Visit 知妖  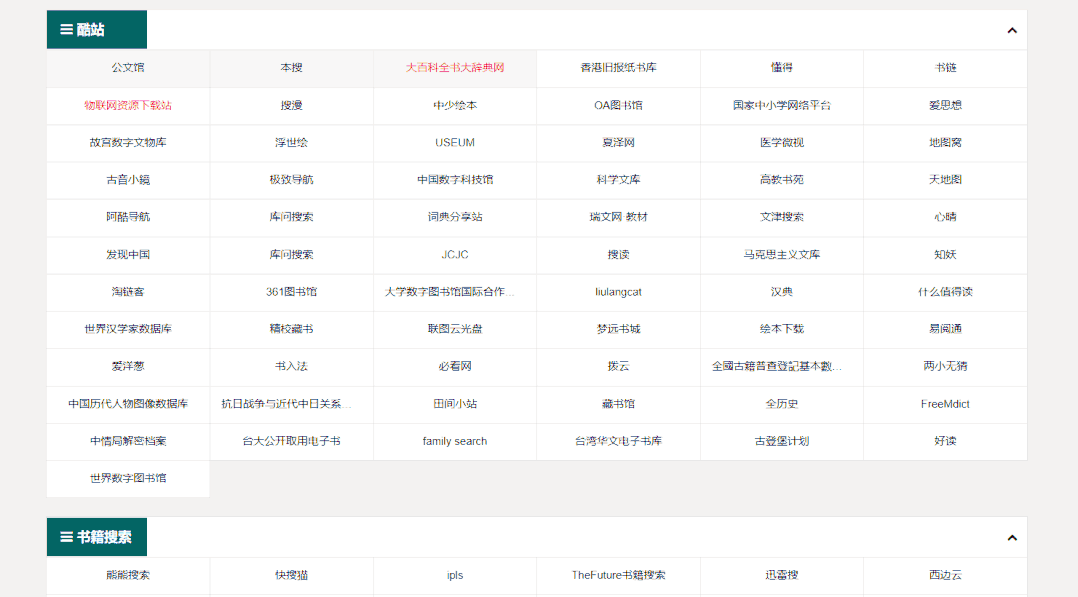pyautogui.click(x=945, y=254)
